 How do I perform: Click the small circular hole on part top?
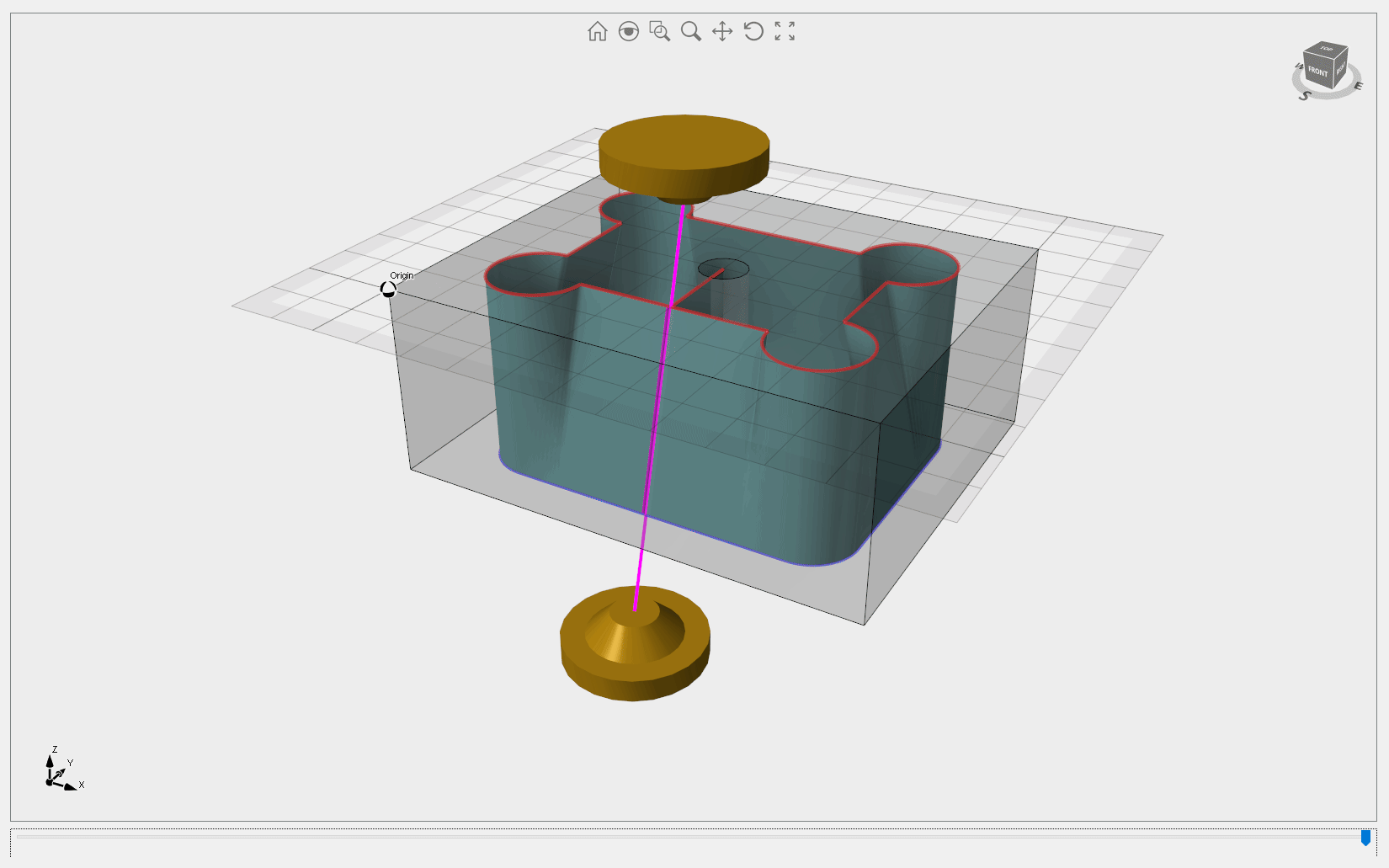coord(723,269)
